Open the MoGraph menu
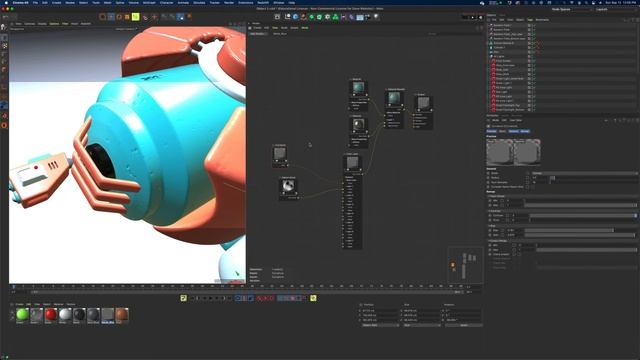640x360 pixels. click(149, 2)
